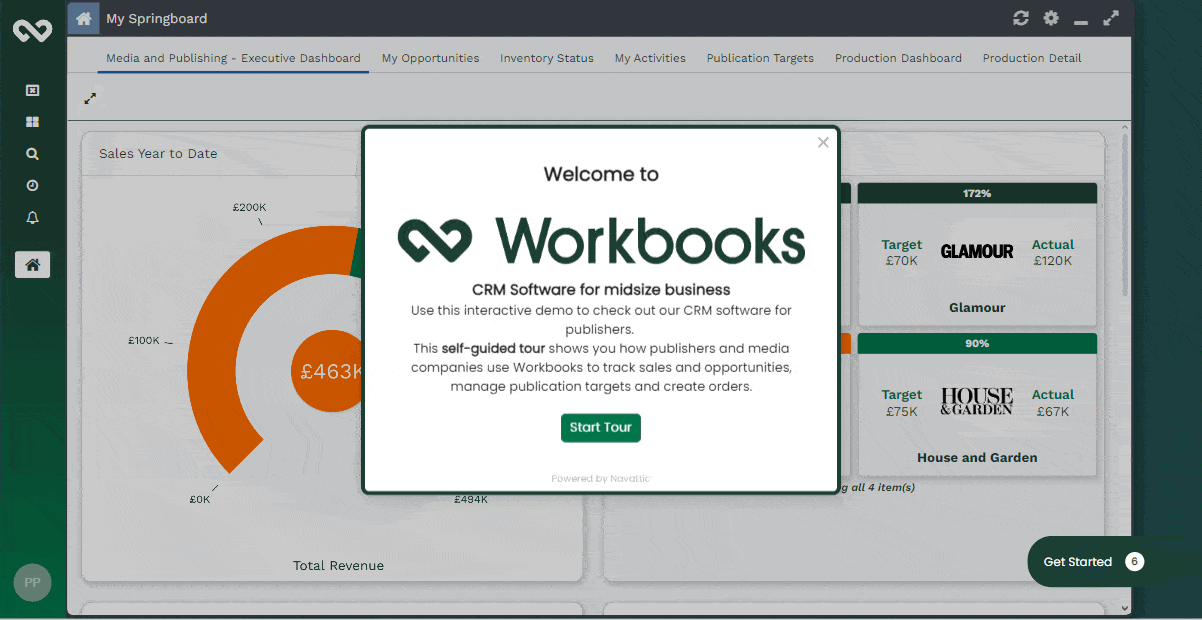1202x620 pixels.
Task: Open the Inventory Status tab
Action: point(547,58)
